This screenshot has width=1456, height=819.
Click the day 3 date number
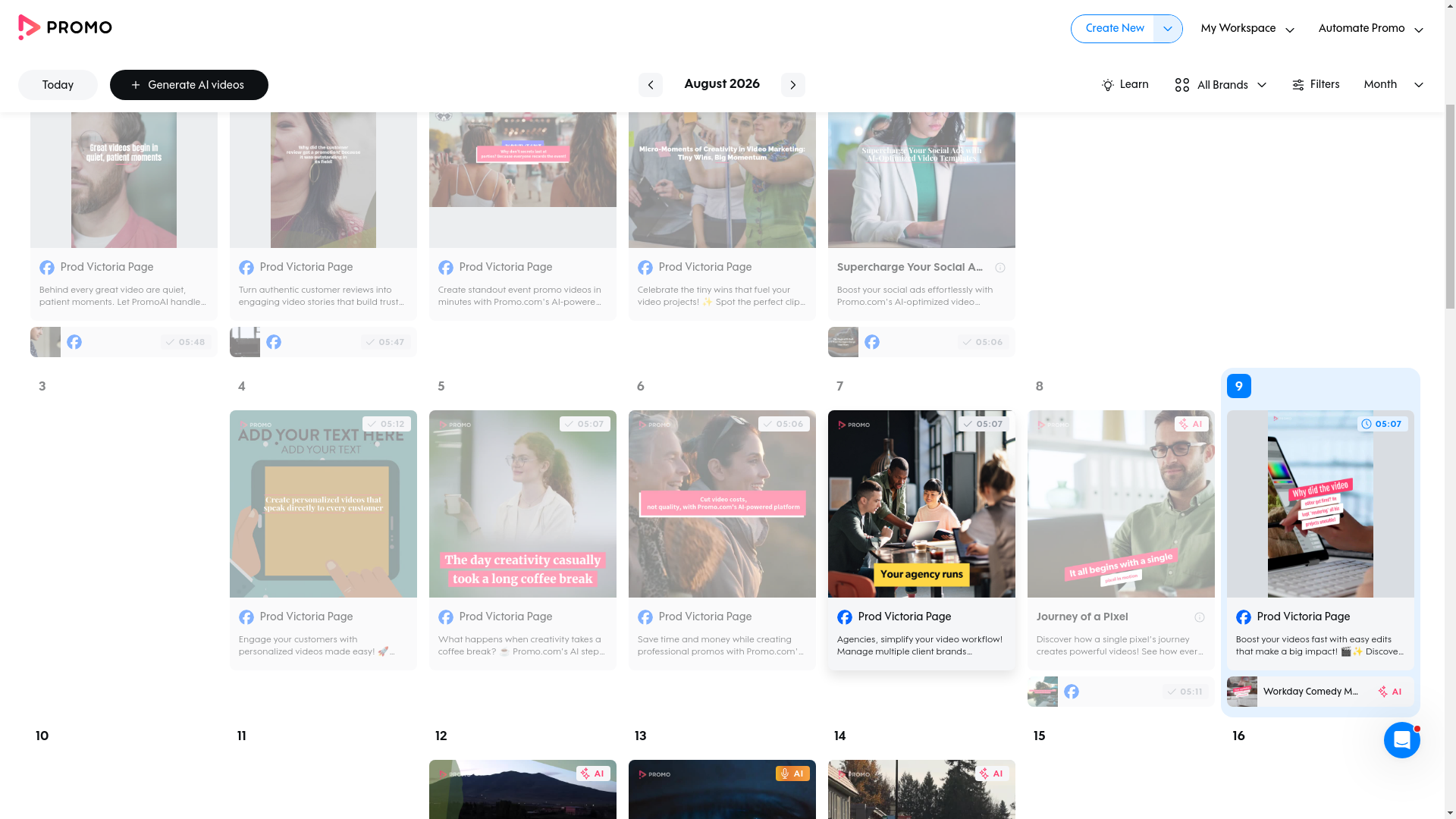pyautogui.click(x=42, y=387)
